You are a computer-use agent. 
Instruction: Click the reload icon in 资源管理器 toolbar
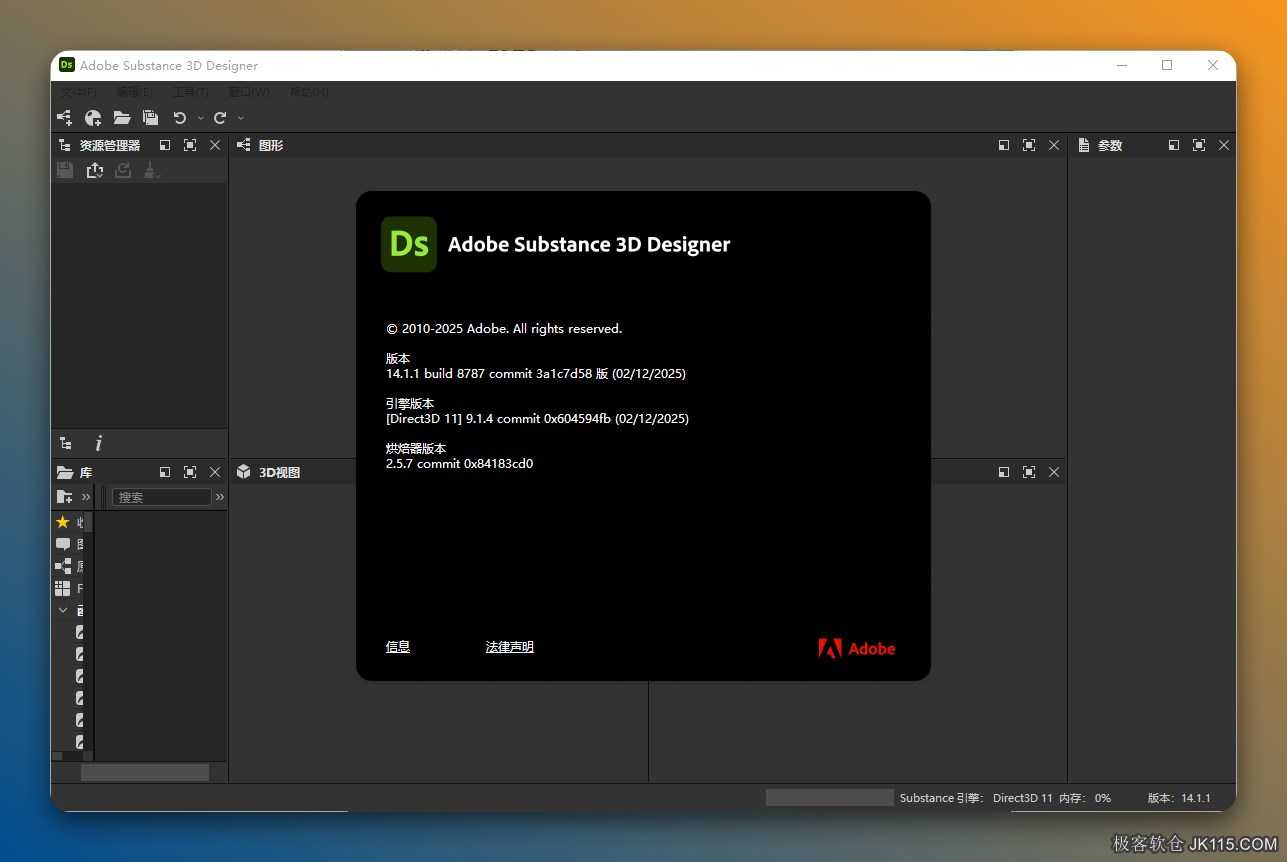click(123, 170)
